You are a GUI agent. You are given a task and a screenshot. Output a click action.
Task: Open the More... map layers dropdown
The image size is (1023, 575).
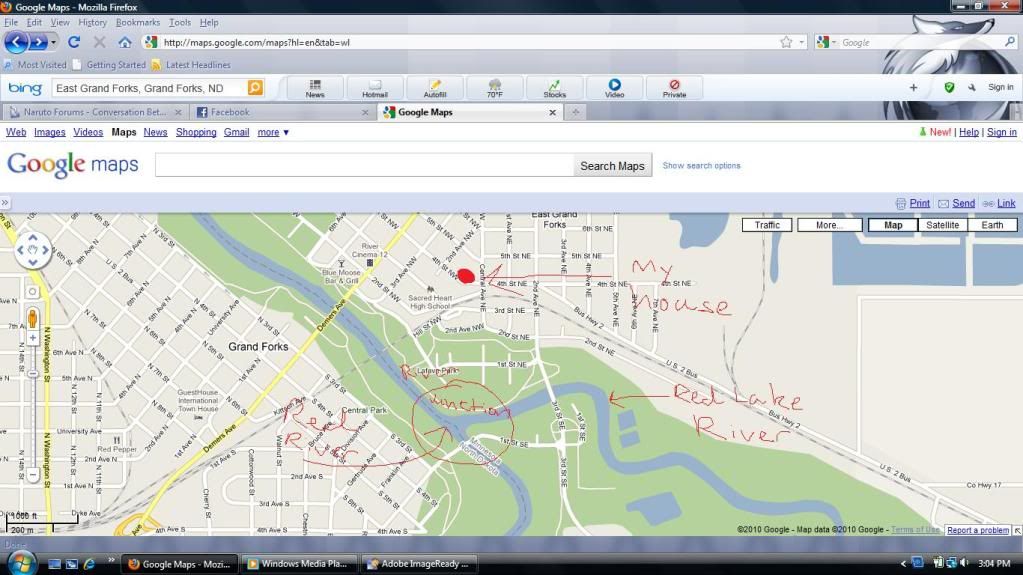click(x=829, y=225)
